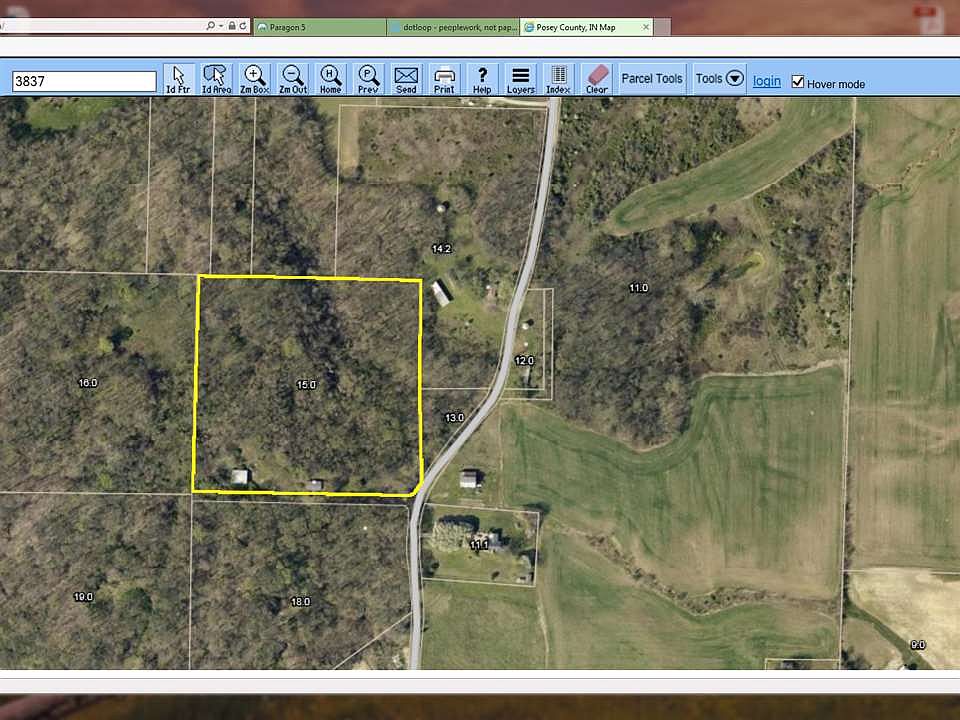Image resolution: width=960 pixels, height=720 pixels.
Task: Clear selection with the eraser tool
Action: [x=597, y=79]
